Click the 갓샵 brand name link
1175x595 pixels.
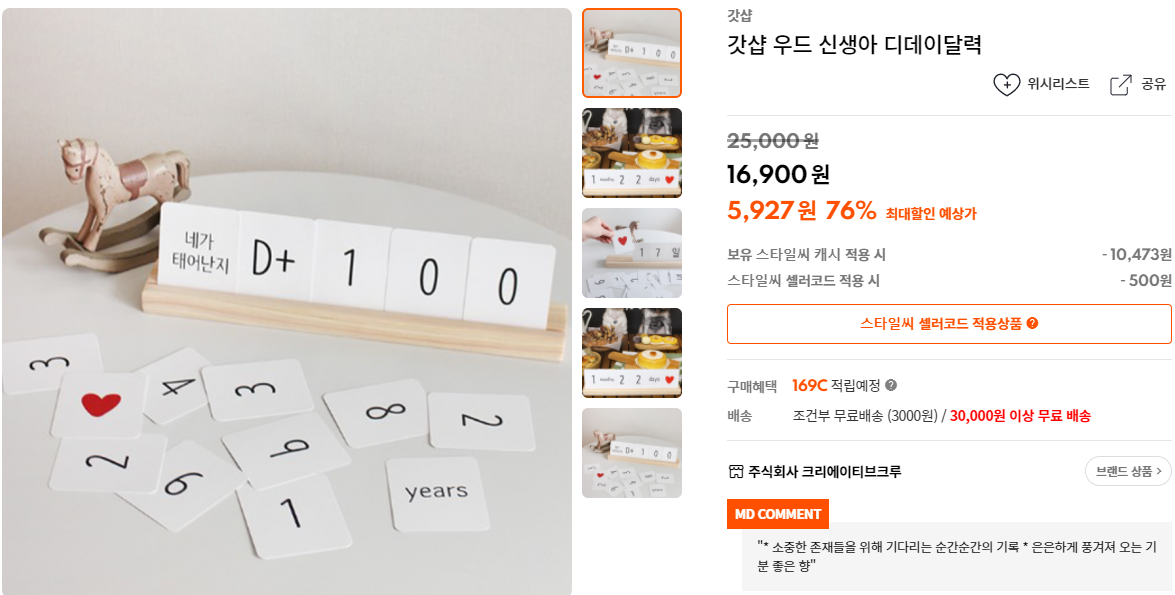coord(739,15)
